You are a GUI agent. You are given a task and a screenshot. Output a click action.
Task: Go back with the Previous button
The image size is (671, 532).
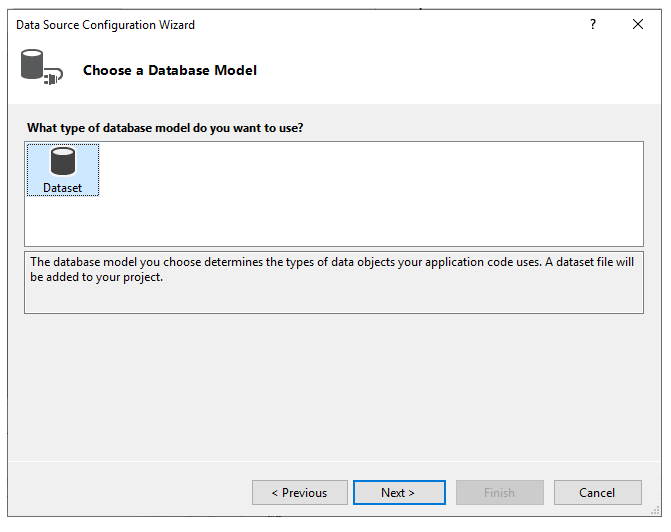[300, 492]
